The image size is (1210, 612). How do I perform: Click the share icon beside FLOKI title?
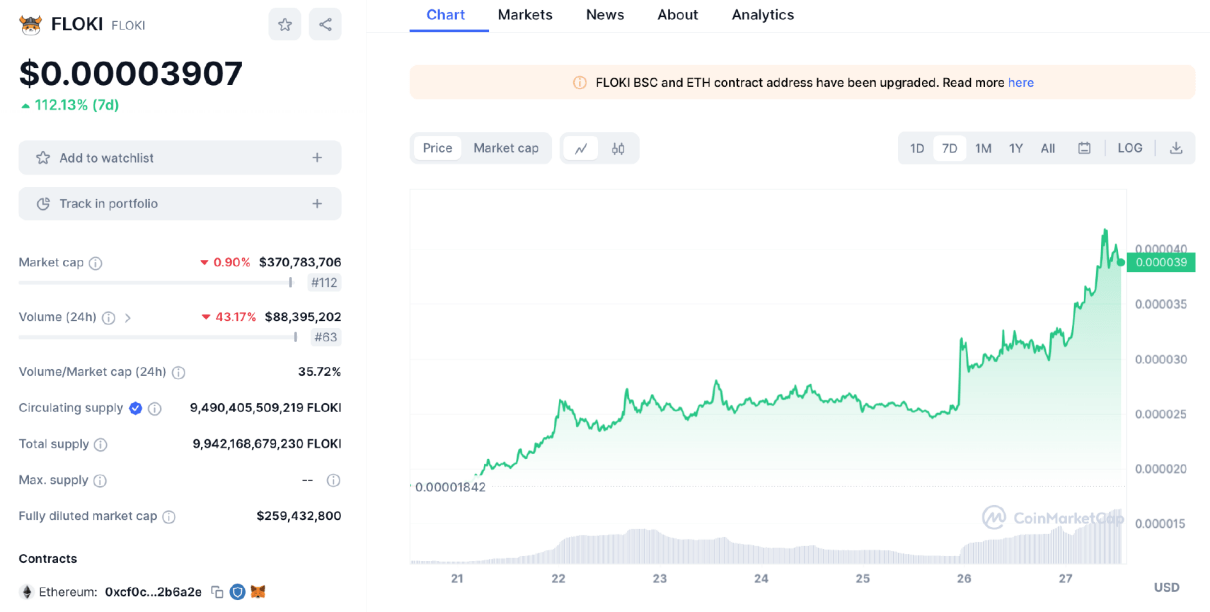coord(325,25)
